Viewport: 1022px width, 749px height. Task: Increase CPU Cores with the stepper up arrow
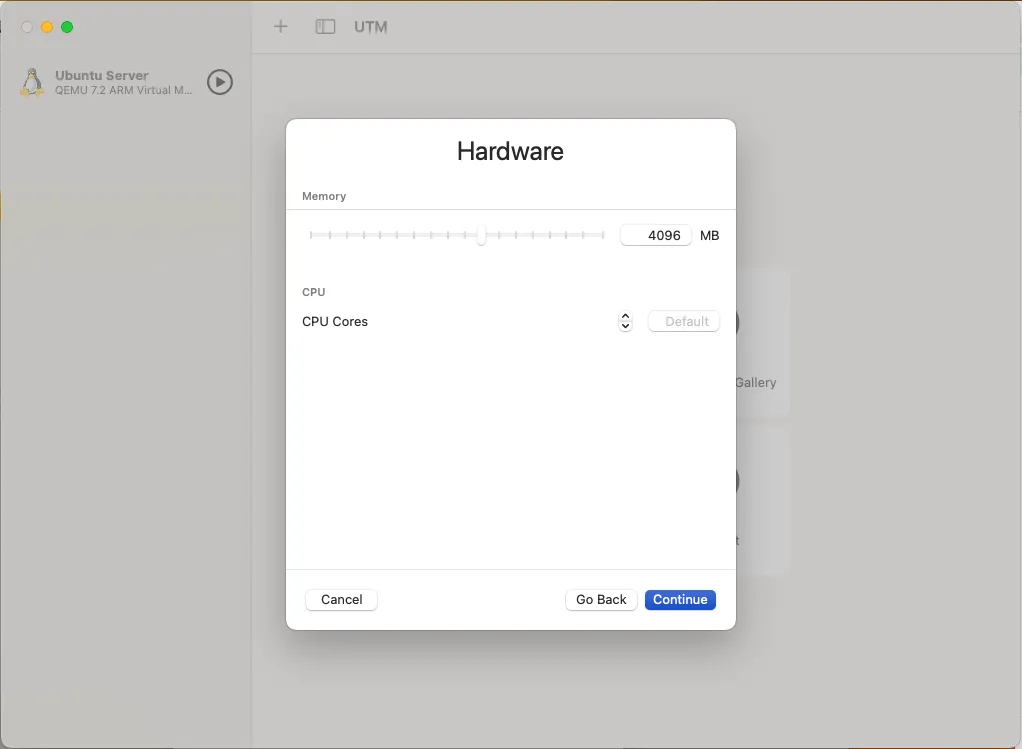pos(625,317)
